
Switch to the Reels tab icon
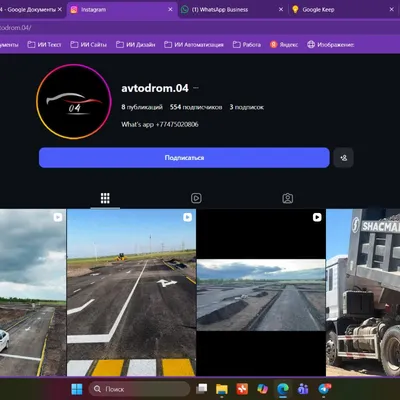click(x=196, y=198)
